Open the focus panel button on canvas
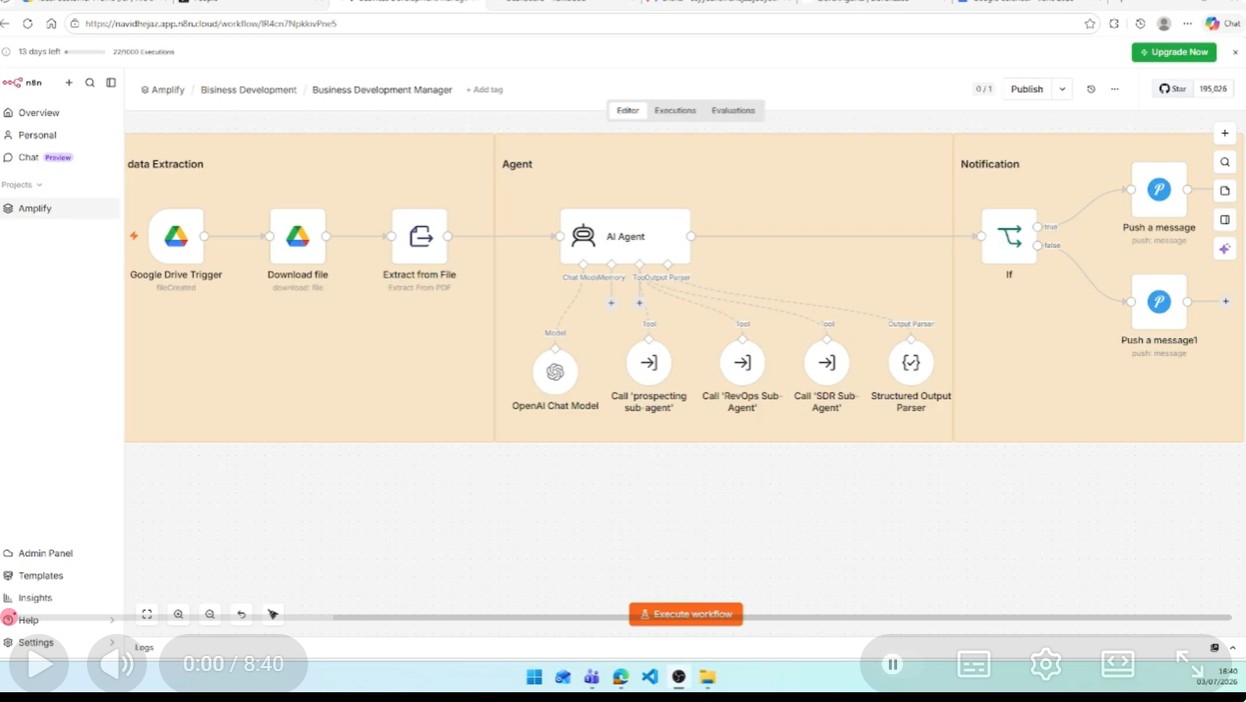The height and width of the screenshot is (702, 1246). [x=1225, y=220]
